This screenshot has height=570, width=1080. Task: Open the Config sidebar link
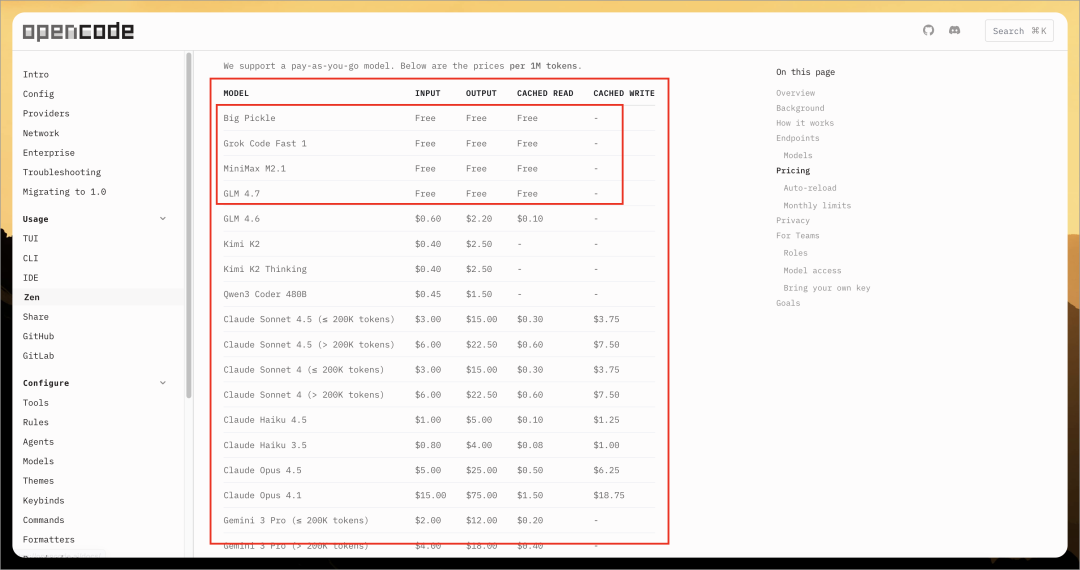(x=38, y=94)
